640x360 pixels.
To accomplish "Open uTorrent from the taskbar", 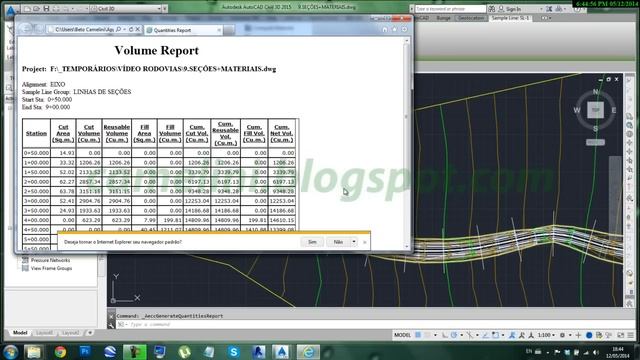I will [x=184, y=351].
